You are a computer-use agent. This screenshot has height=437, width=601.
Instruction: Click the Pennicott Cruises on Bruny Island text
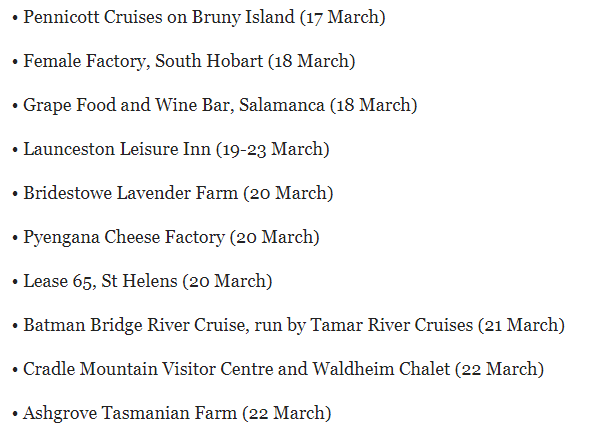[x=159, y=17]
